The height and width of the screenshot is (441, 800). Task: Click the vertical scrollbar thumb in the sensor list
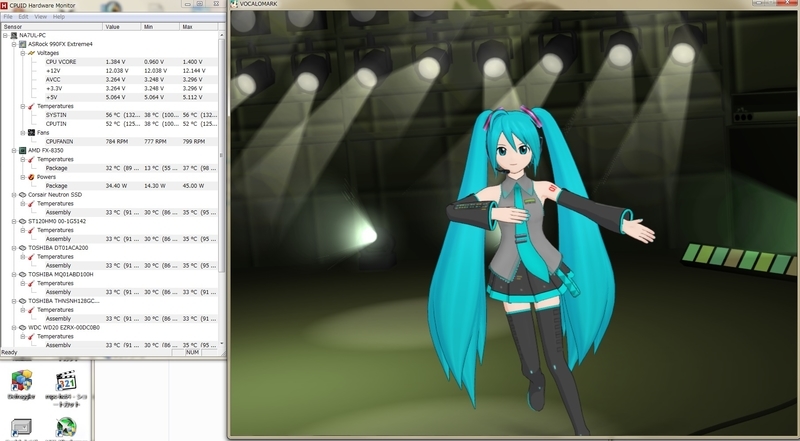221,156
